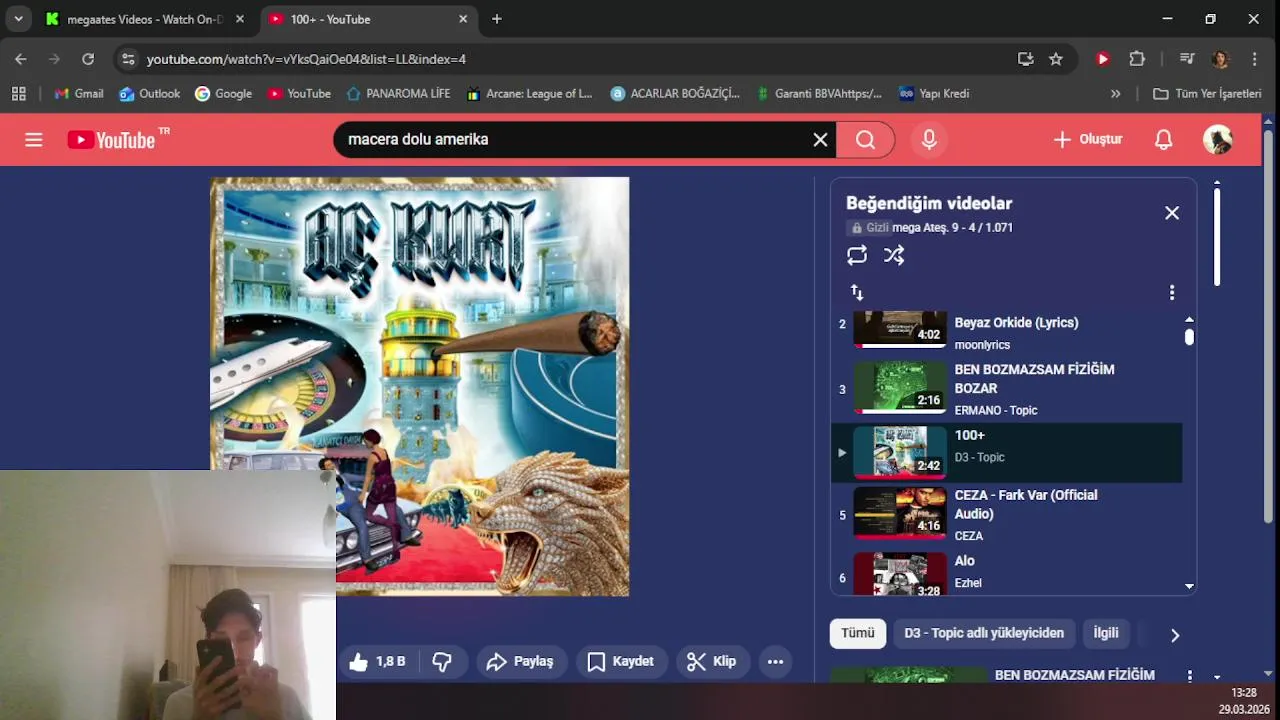Screen dimensions: 1280x720
Task: Click the Klip clip button
Action: (712, 661)
